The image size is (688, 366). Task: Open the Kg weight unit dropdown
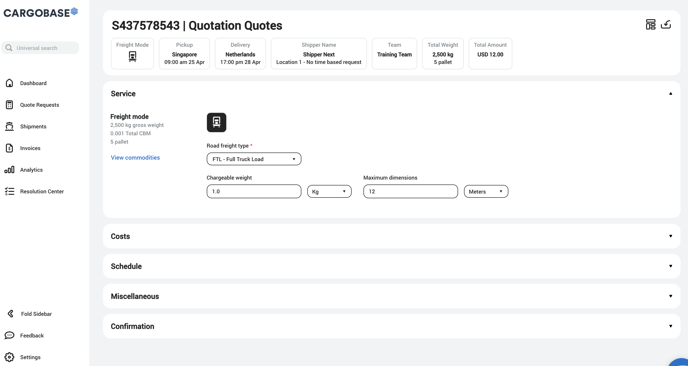[x=329, y=191]
